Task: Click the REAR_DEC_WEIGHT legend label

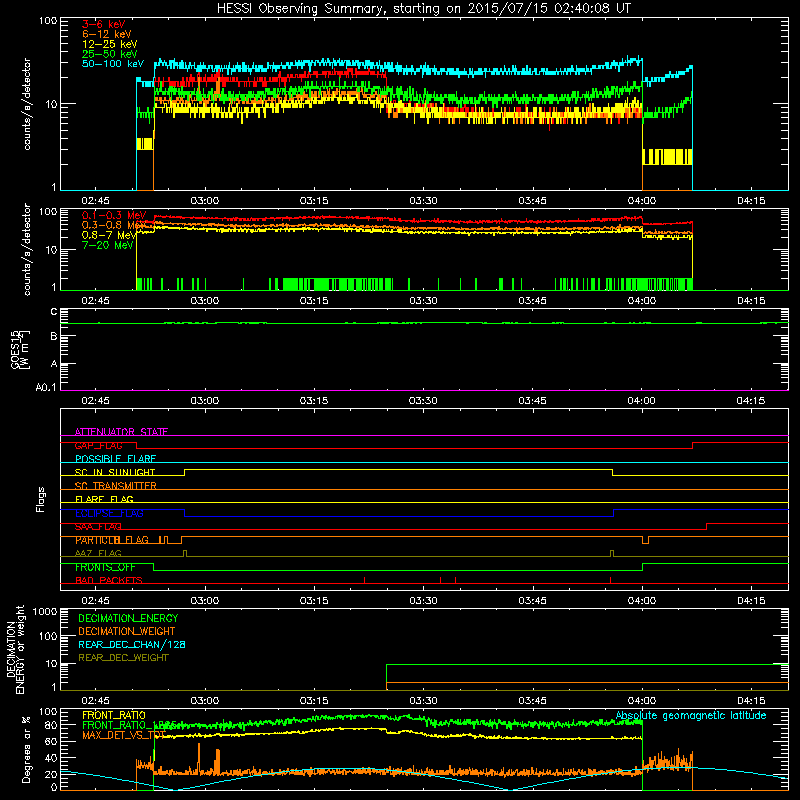Action: (x=123, y=658)
